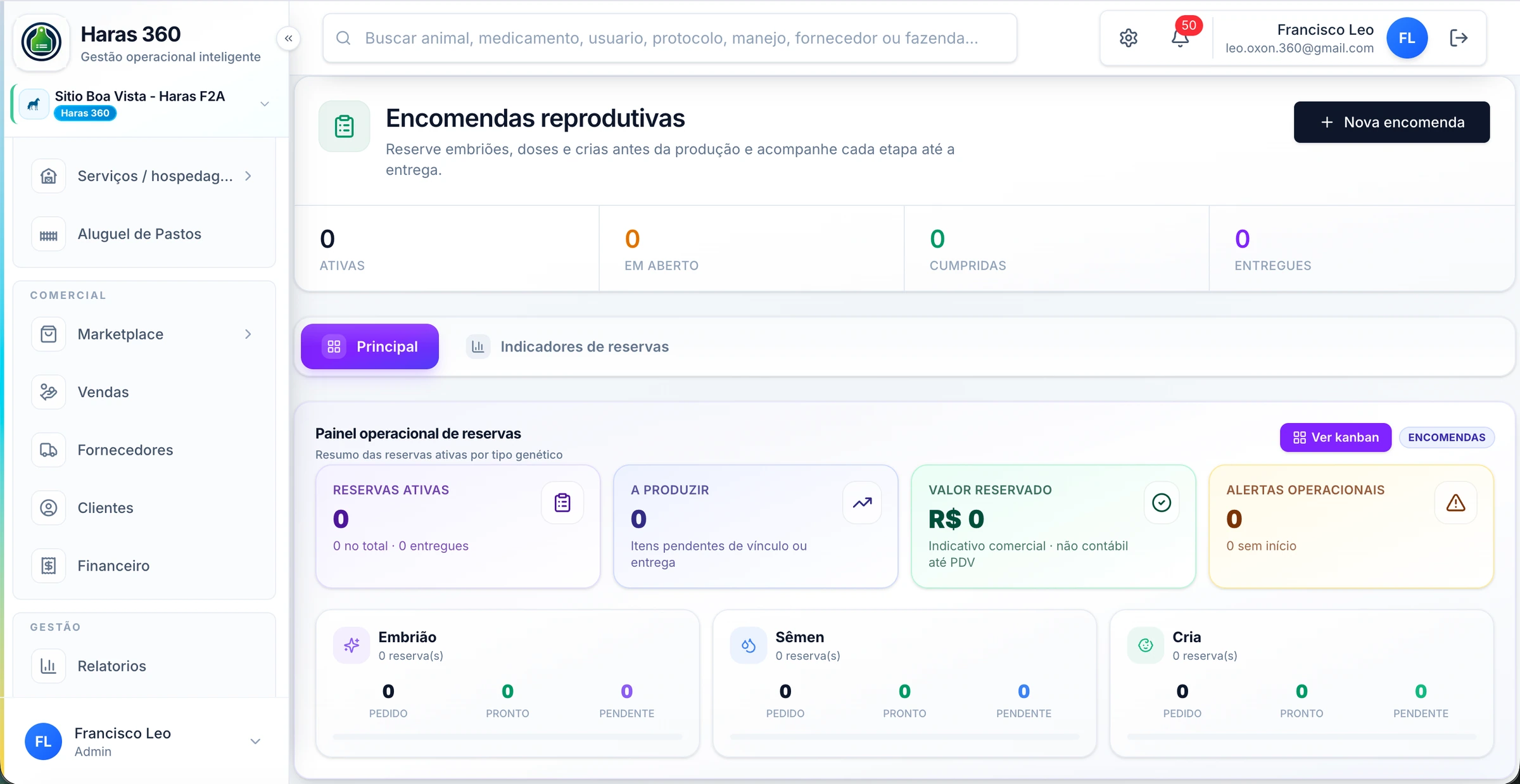Open Aluguel de Pastos fence icon

[x=49, y=234]
